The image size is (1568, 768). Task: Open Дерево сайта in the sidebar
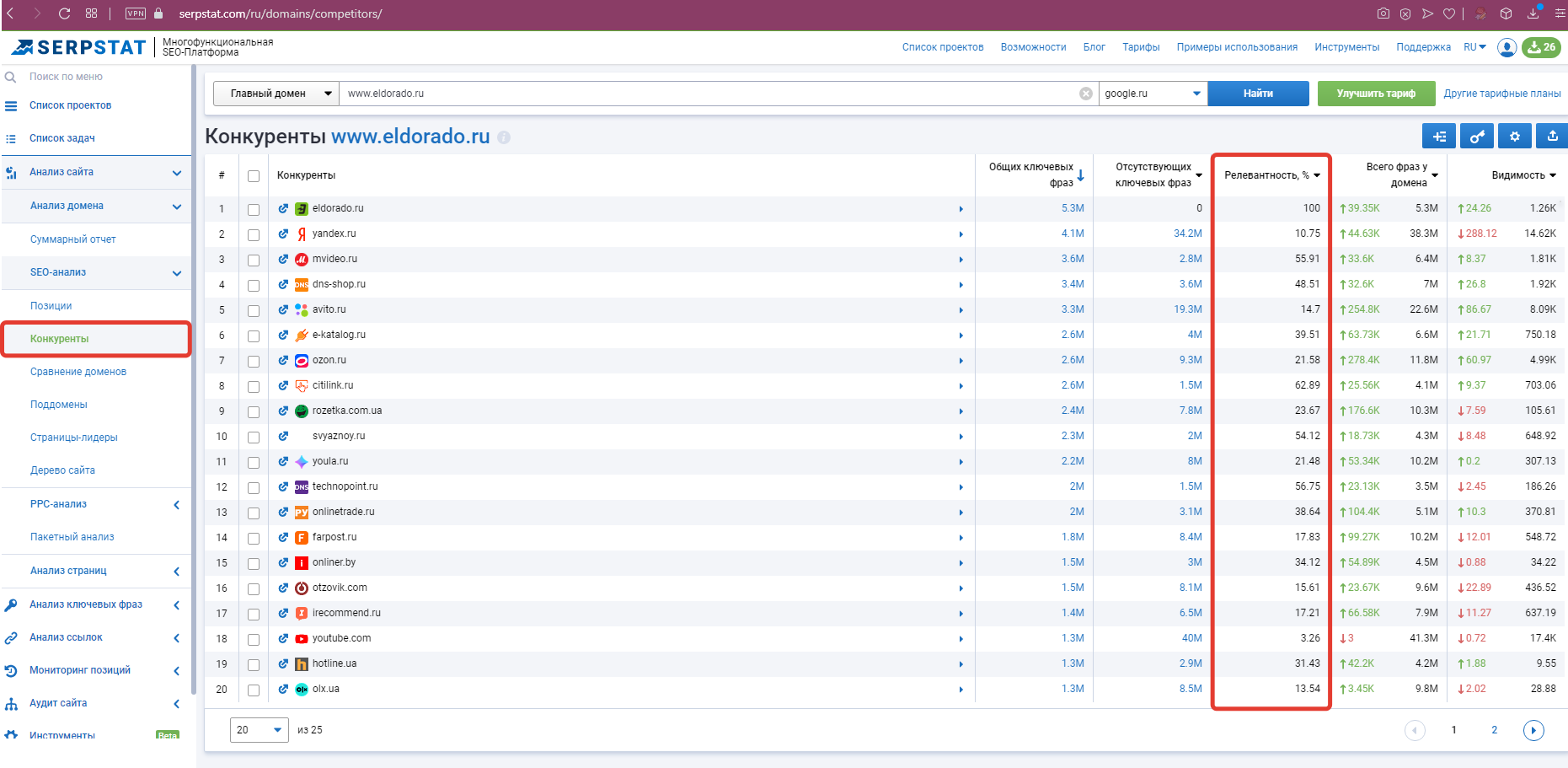62,470
